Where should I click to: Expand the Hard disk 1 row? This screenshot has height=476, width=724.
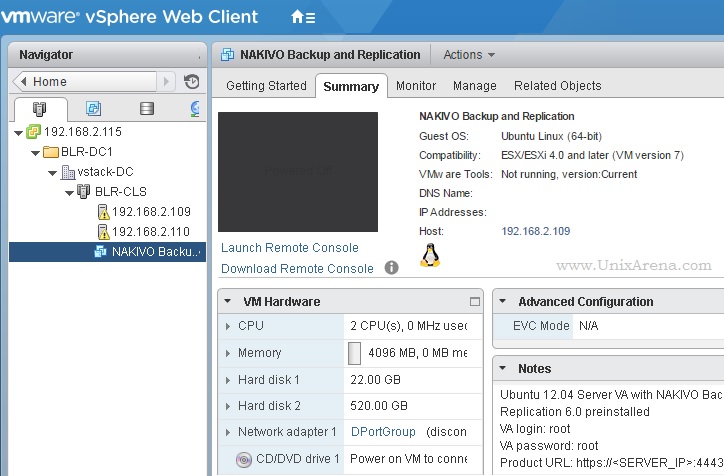coord(228,380)
